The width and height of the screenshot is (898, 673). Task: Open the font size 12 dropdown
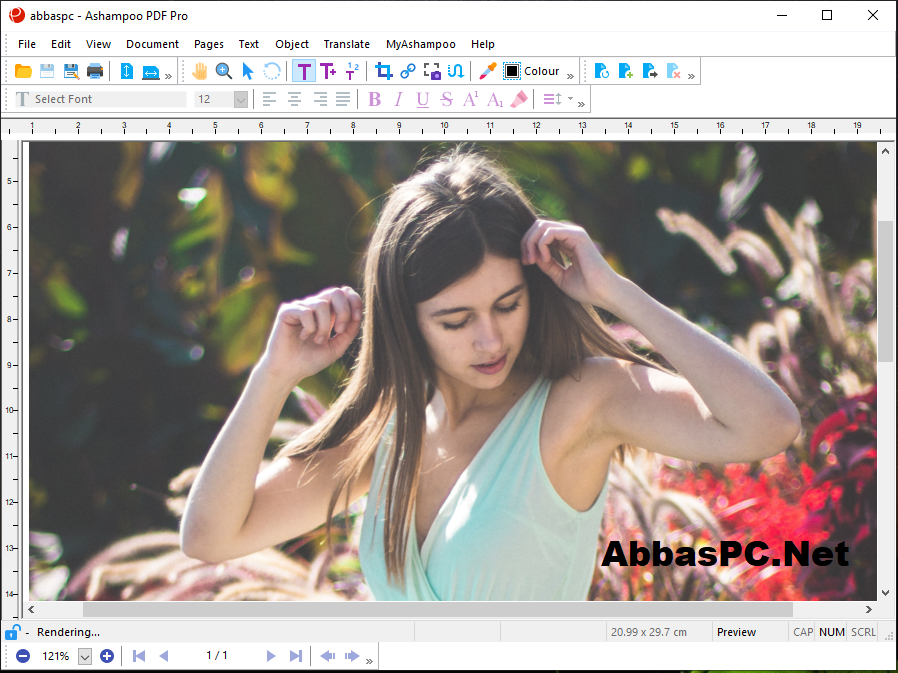click(241, 100)
